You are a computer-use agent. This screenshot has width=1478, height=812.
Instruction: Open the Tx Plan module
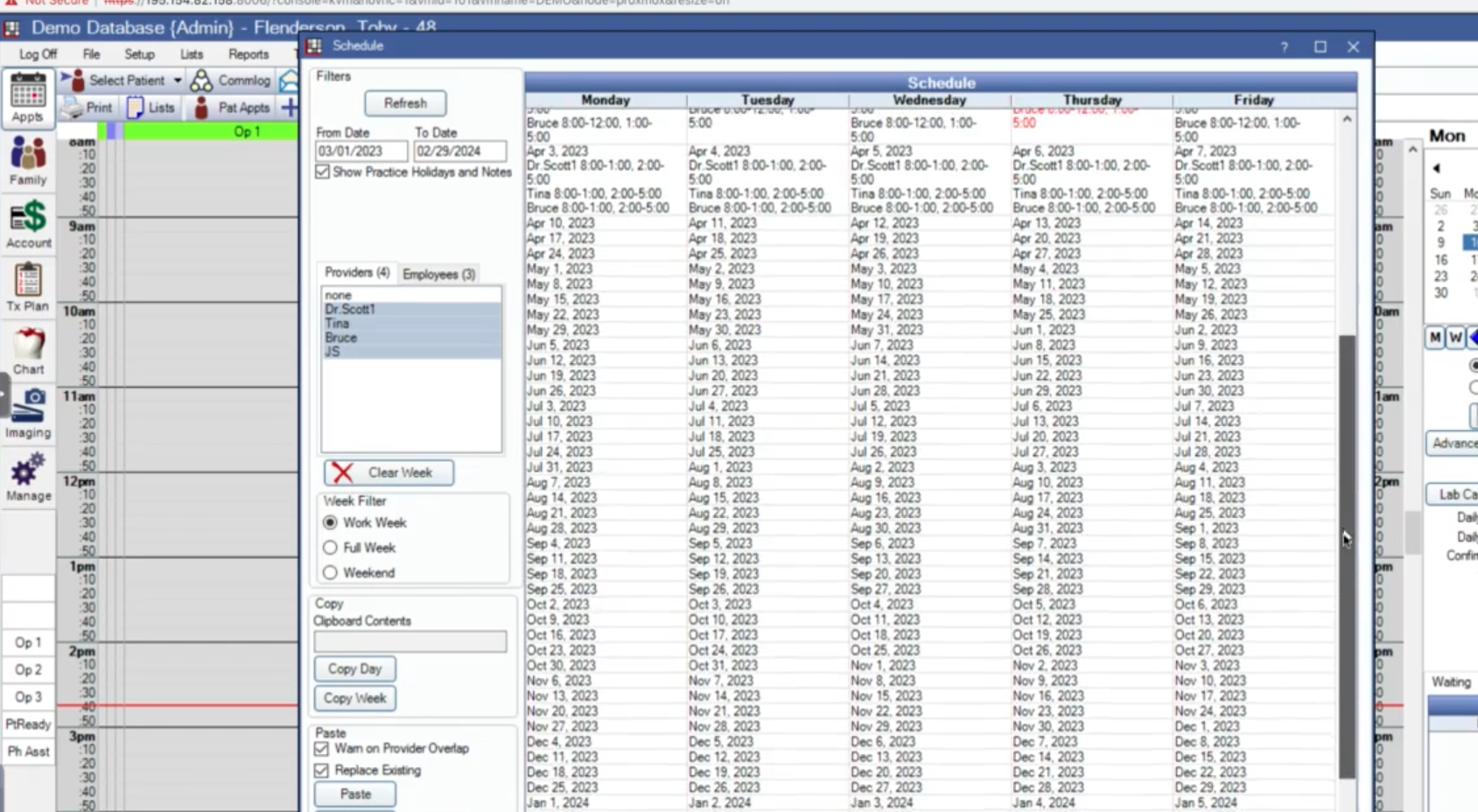(28, 288)
